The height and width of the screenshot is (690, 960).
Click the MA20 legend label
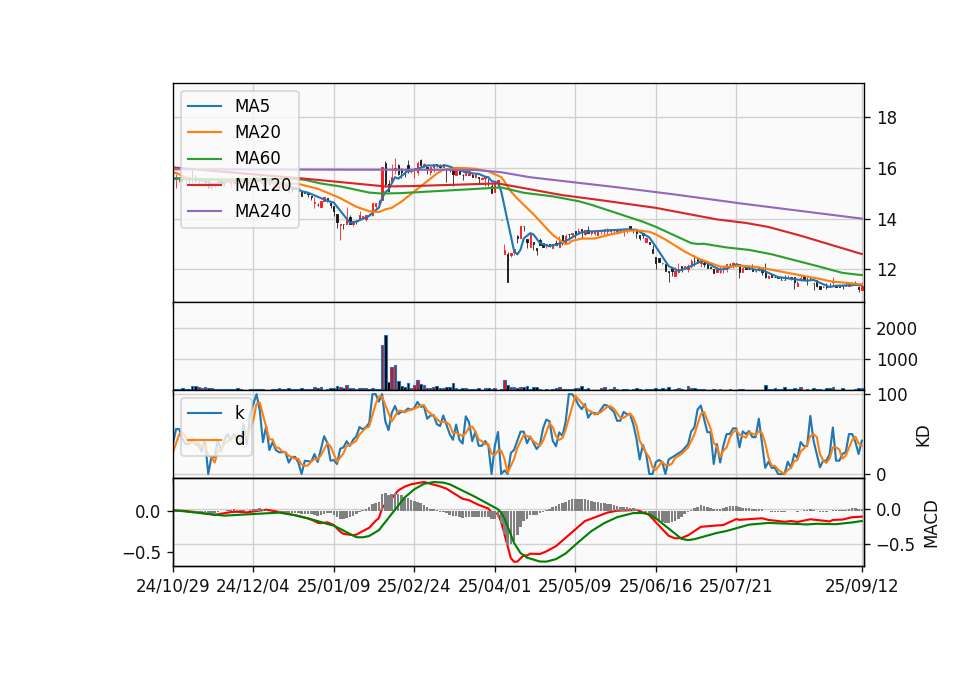pos(257,132)
